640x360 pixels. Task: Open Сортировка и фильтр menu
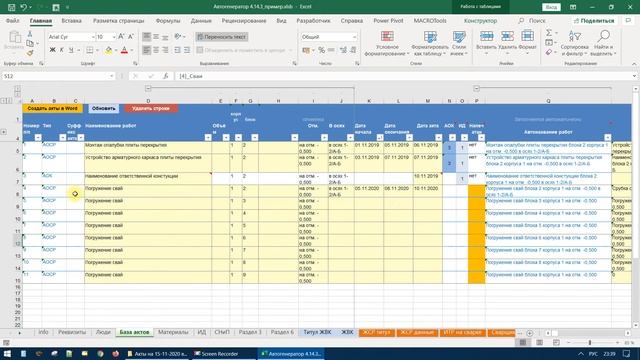tap(575, 43)
